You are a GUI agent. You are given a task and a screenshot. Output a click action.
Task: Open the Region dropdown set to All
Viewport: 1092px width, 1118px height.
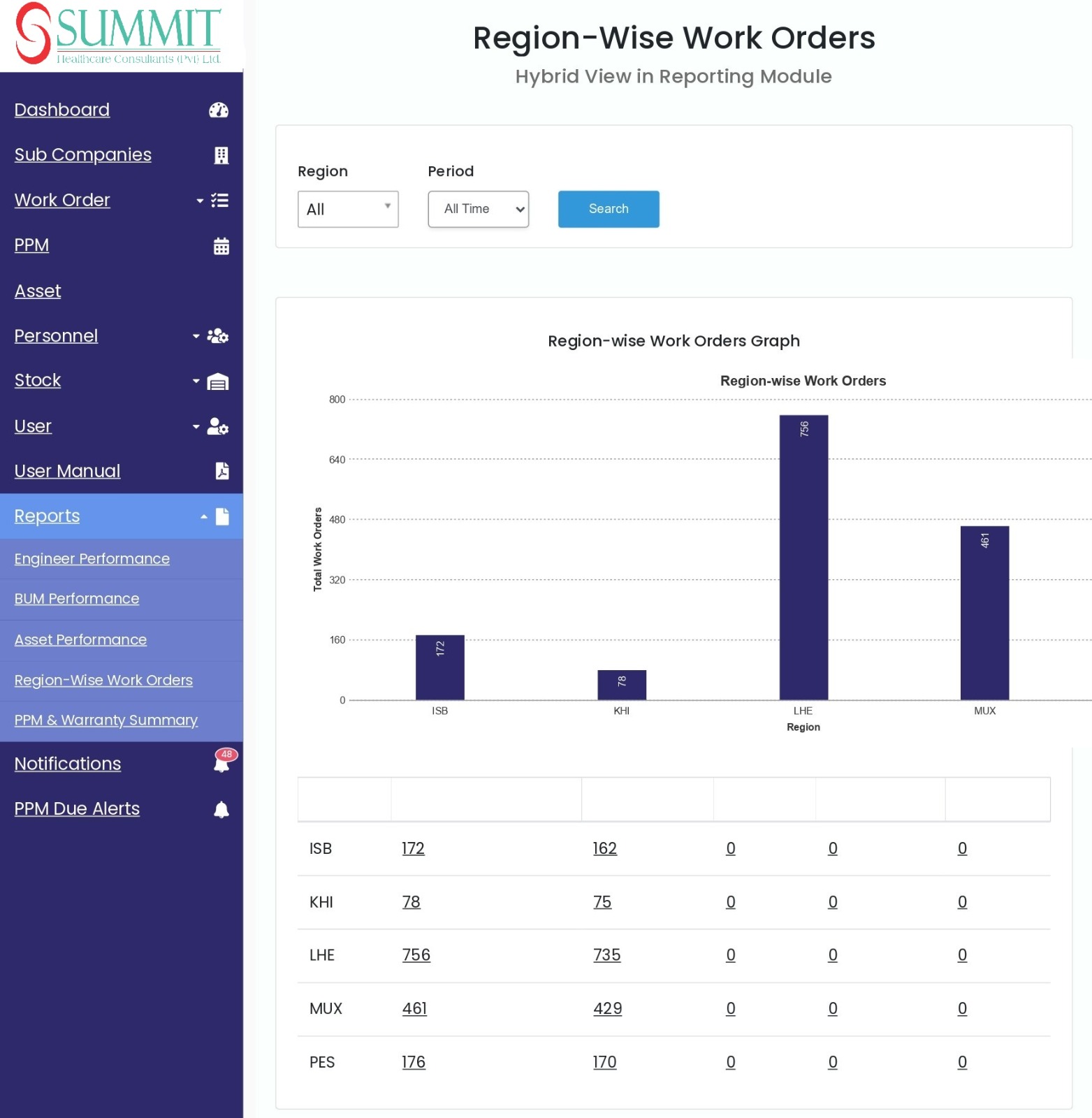348,209
